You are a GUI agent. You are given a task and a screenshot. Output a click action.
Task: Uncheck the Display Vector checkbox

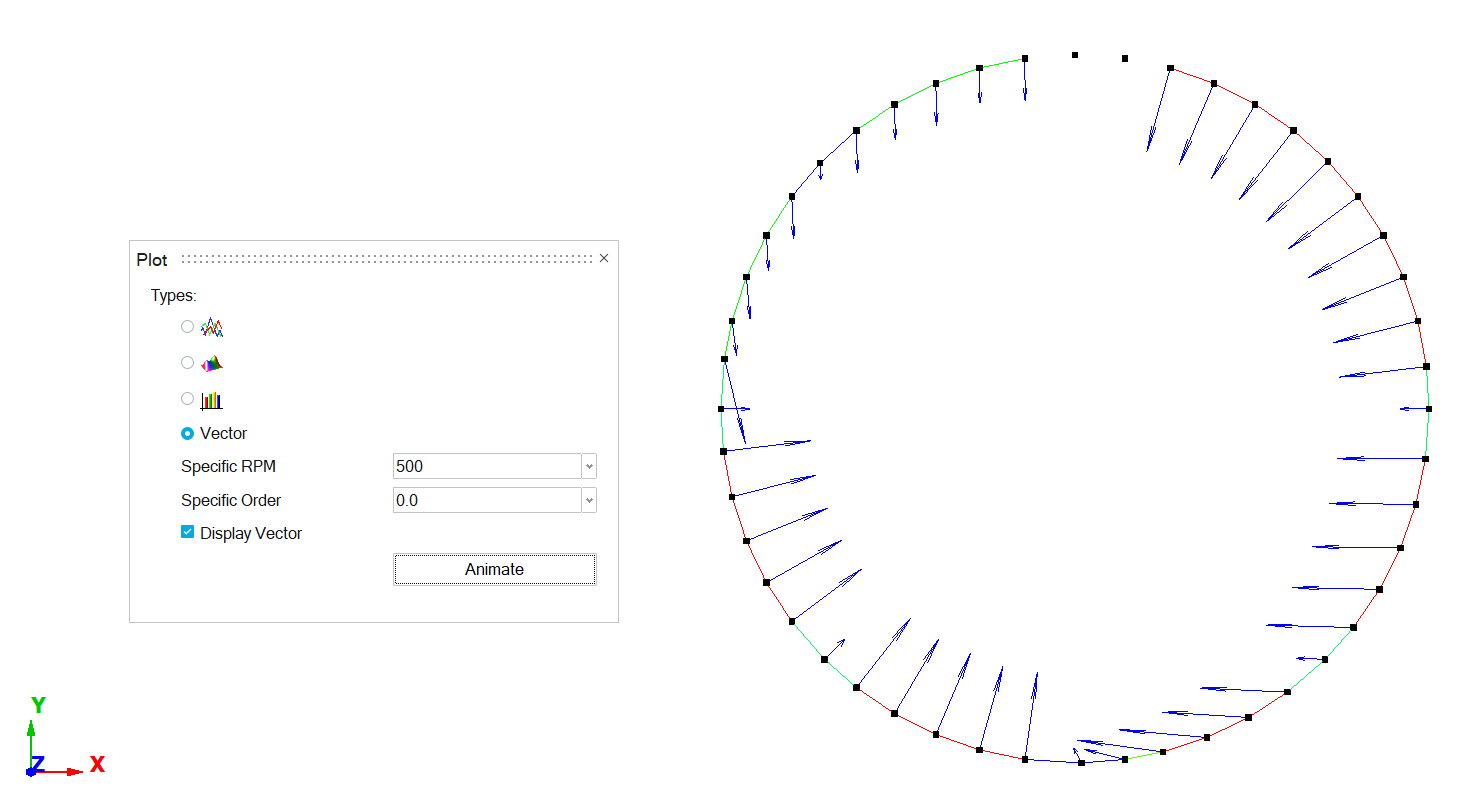[187, 533]
